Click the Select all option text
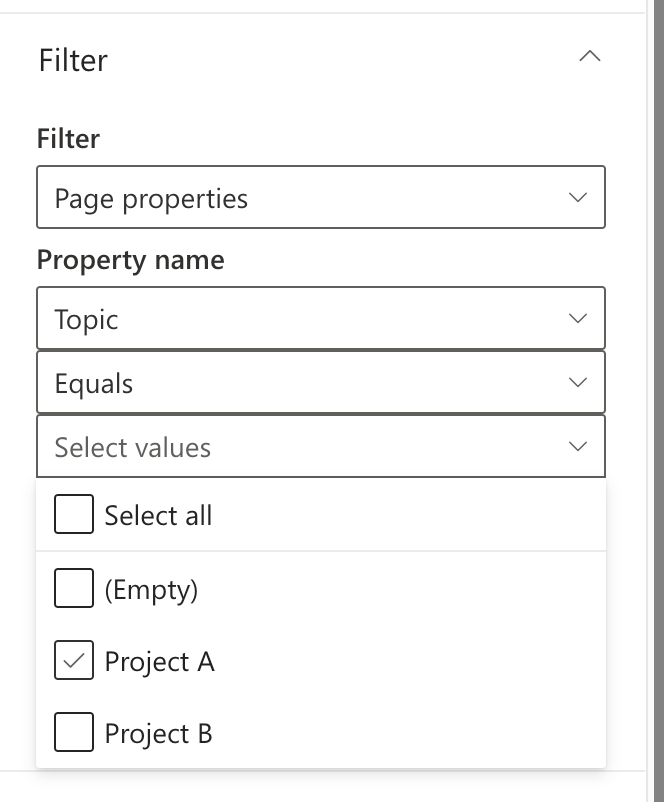Viewport: 664px width, 802px height. (x=158, y=516)
